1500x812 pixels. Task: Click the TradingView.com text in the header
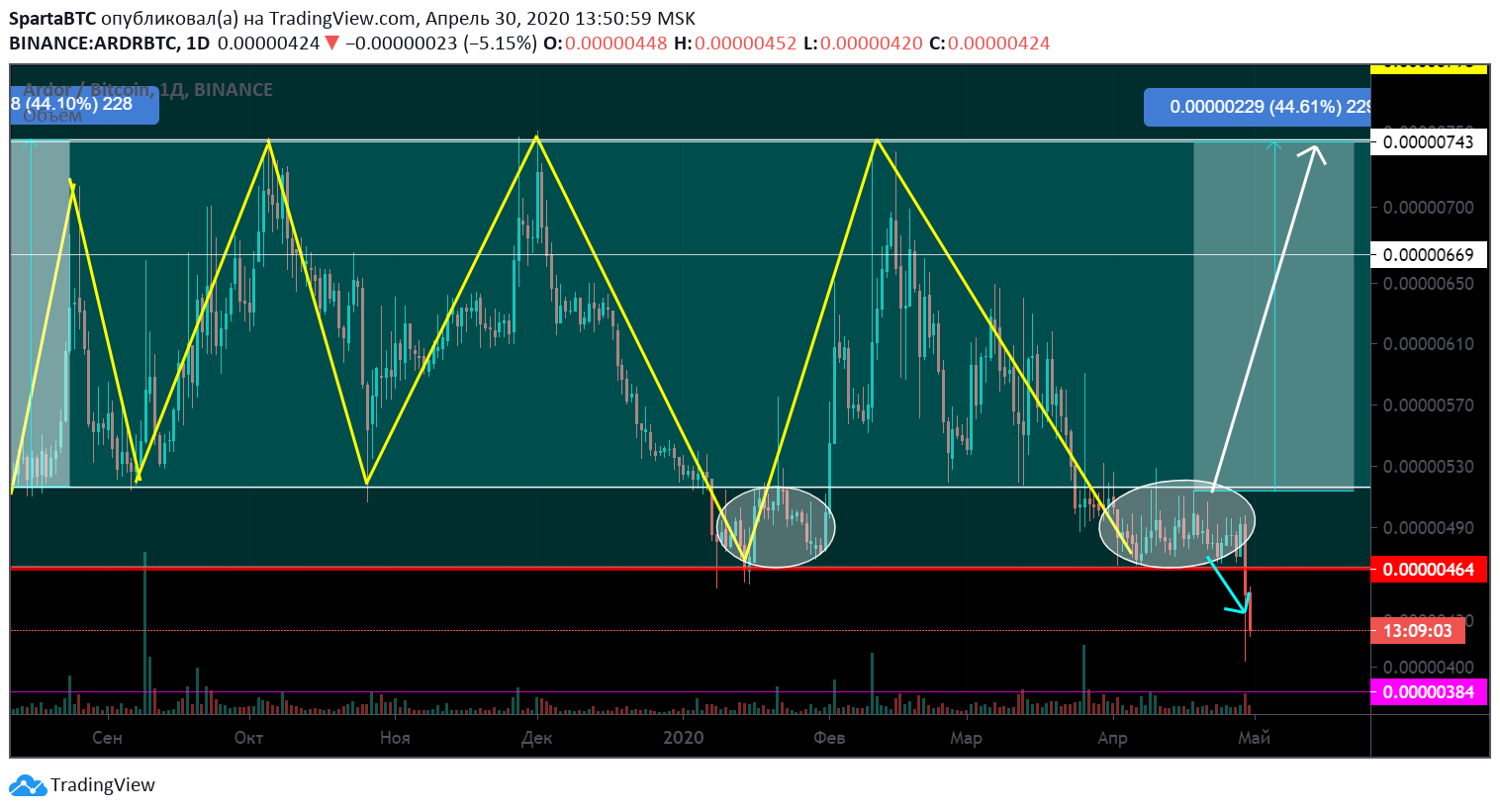(343, 19)
